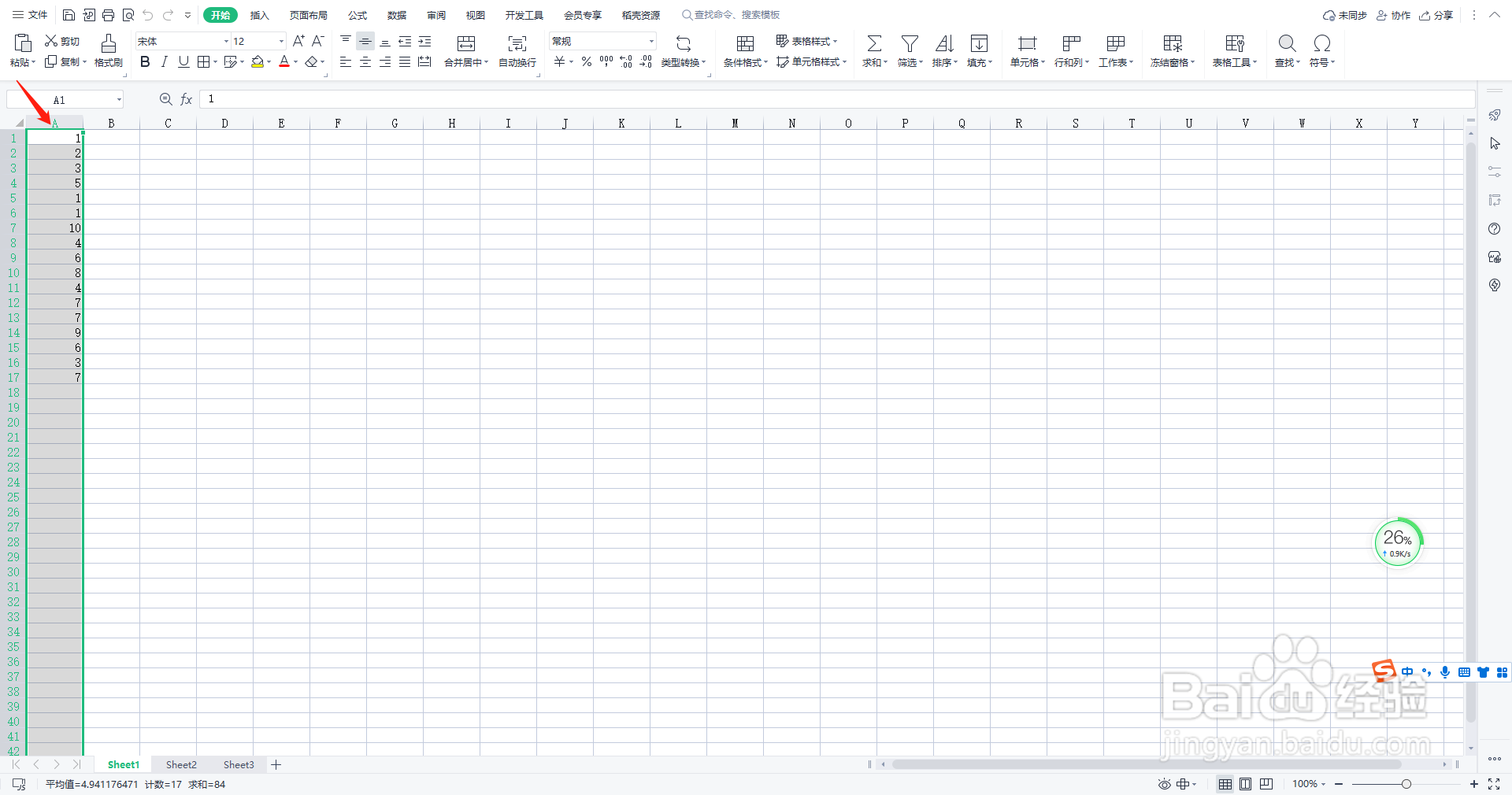Decrease indent icon
This screenshot has width=1512, height=795.
(405, 41)
